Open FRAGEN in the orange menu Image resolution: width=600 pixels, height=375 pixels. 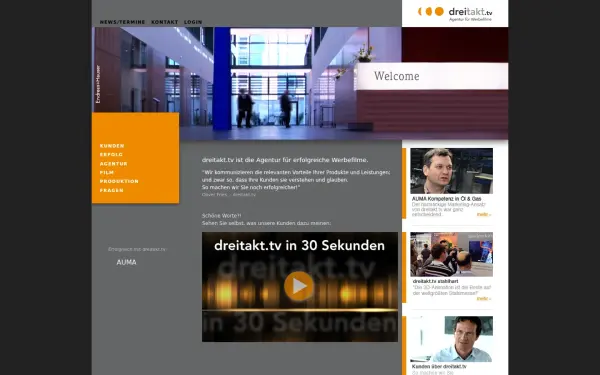point(111,190)
